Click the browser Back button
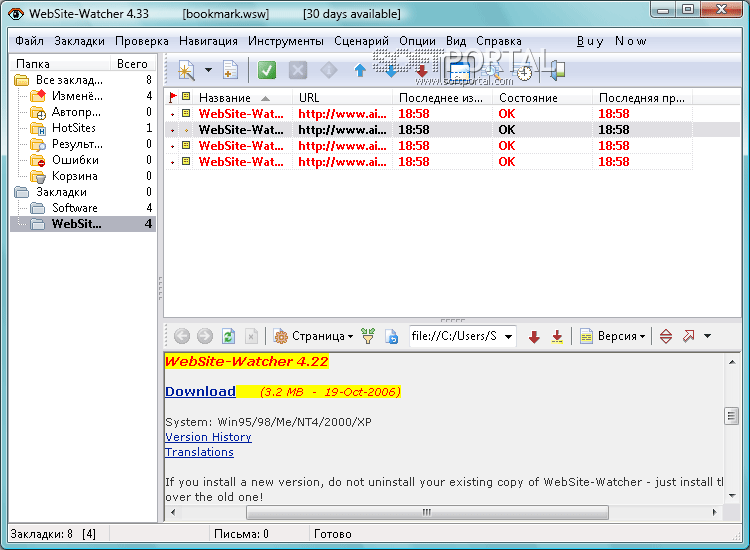 (182, 336)
